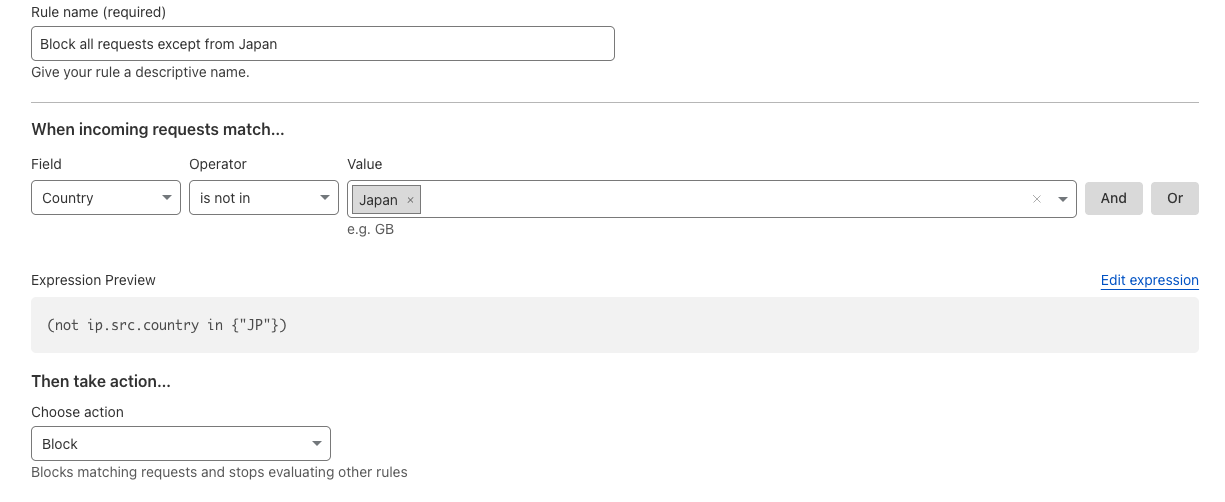Focus the Rule name text field
This screenshot has height=502, width=1225.
click(323, 44)
